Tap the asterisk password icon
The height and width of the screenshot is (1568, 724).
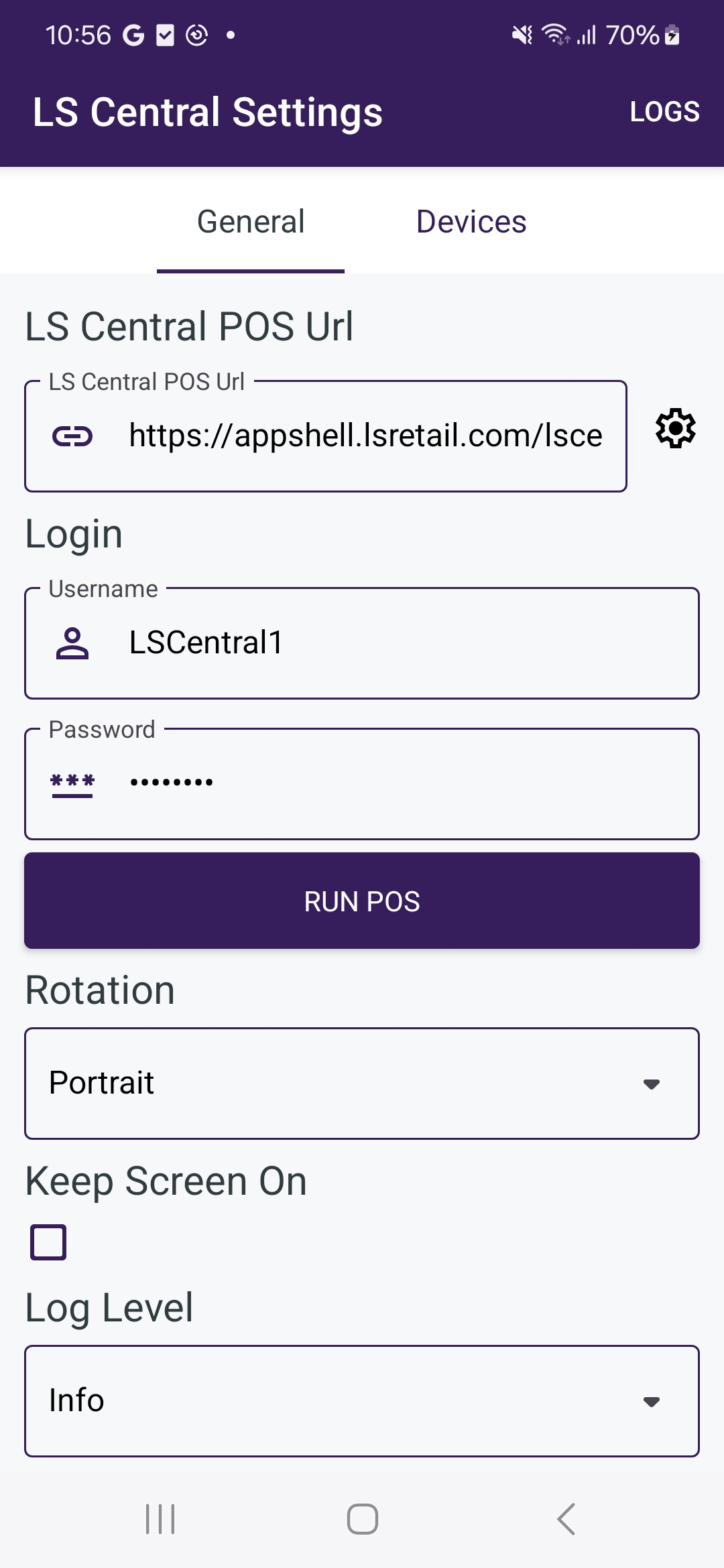tap(72, 783)
